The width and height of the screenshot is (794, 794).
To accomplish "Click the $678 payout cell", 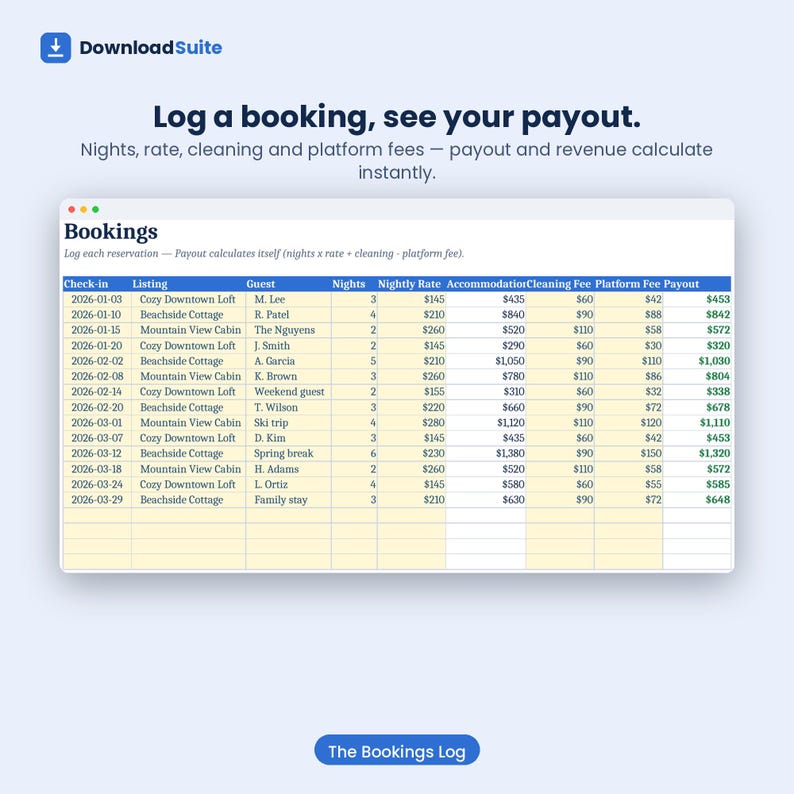I will (x=697, y=407).
